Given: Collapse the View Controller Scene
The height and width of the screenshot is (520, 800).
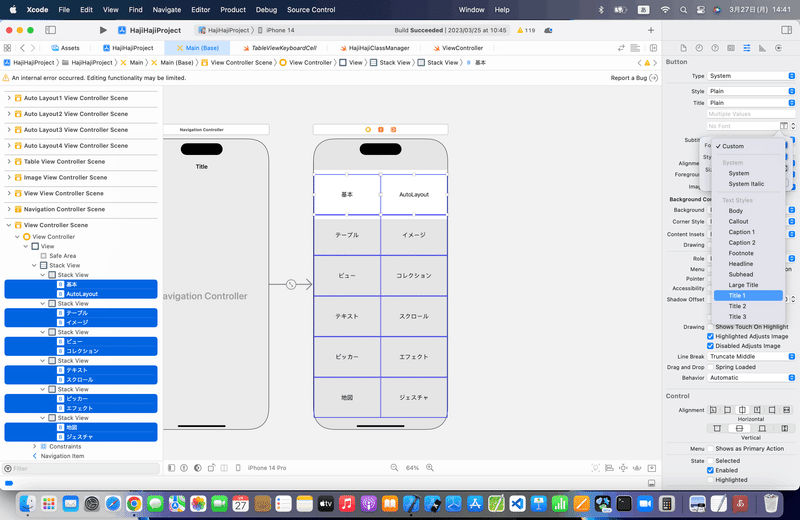Looking at the screenshot, I should tap(9, 225).
